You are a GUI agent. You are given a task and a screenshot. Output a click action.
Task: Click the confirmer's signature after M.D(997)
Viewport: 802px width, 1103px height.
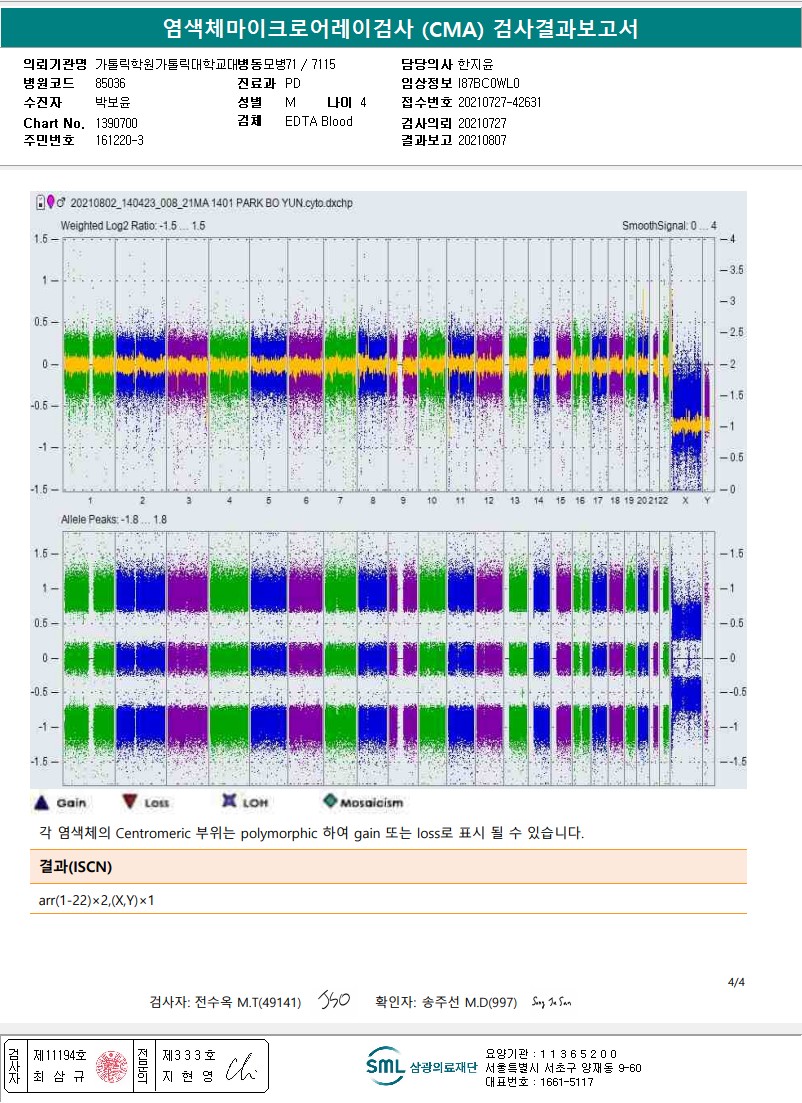(x=552, y=1002)
